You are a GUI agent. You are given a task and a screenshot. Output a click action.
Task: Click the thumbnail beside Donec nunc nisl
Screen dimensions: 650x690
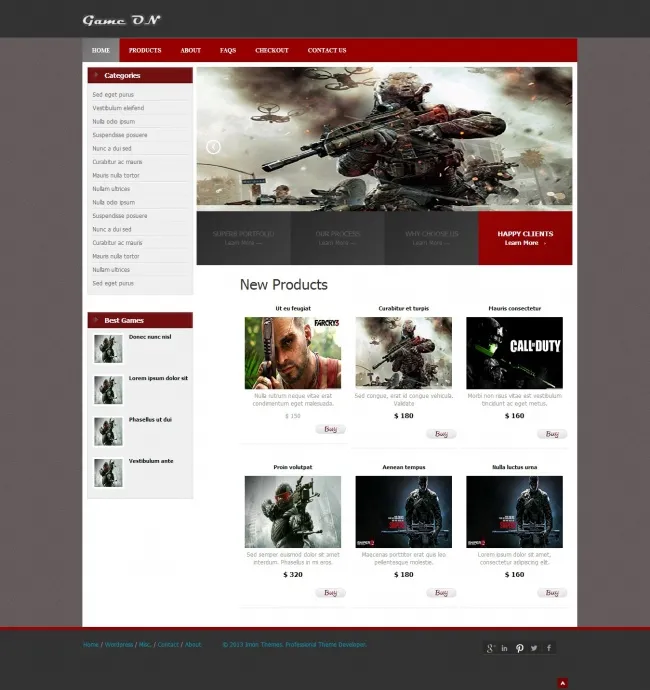[108, 349]
